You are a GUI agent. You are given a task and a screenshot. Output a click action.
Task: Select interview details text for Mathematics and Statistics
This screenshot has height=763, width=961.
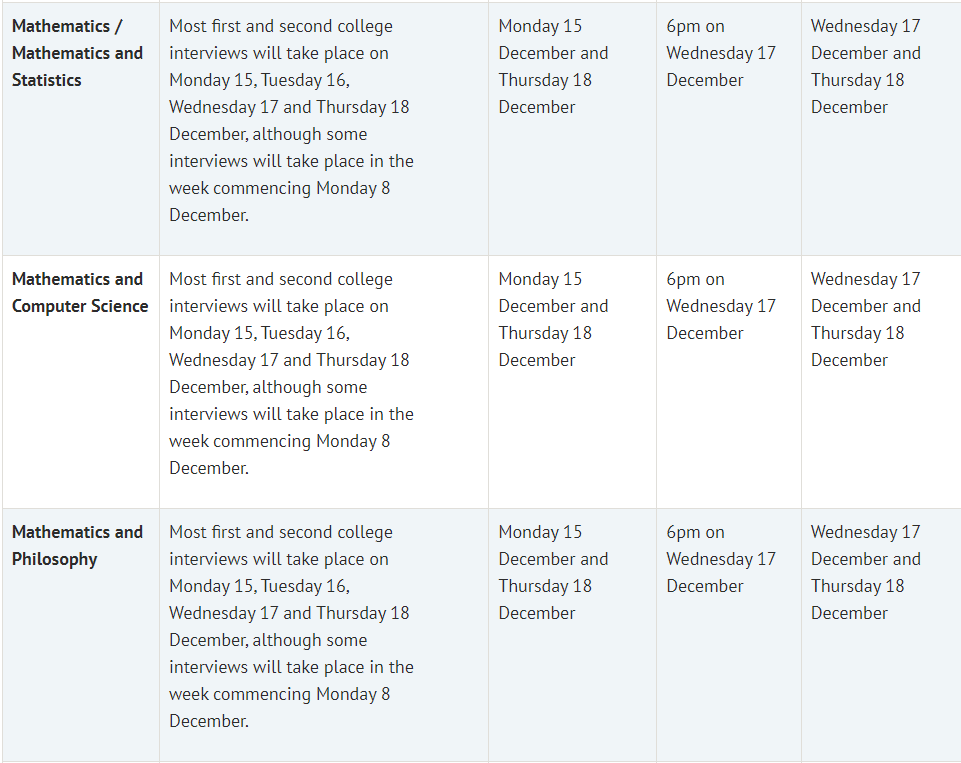coord(291,121)
